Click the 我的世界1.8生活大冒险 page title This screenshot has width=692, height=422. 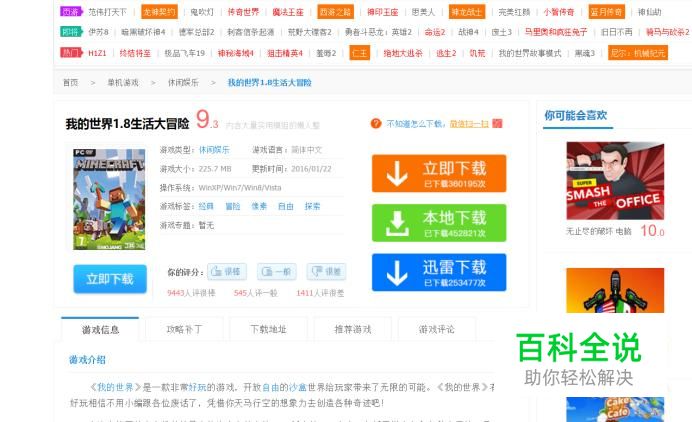coord(128,124)
